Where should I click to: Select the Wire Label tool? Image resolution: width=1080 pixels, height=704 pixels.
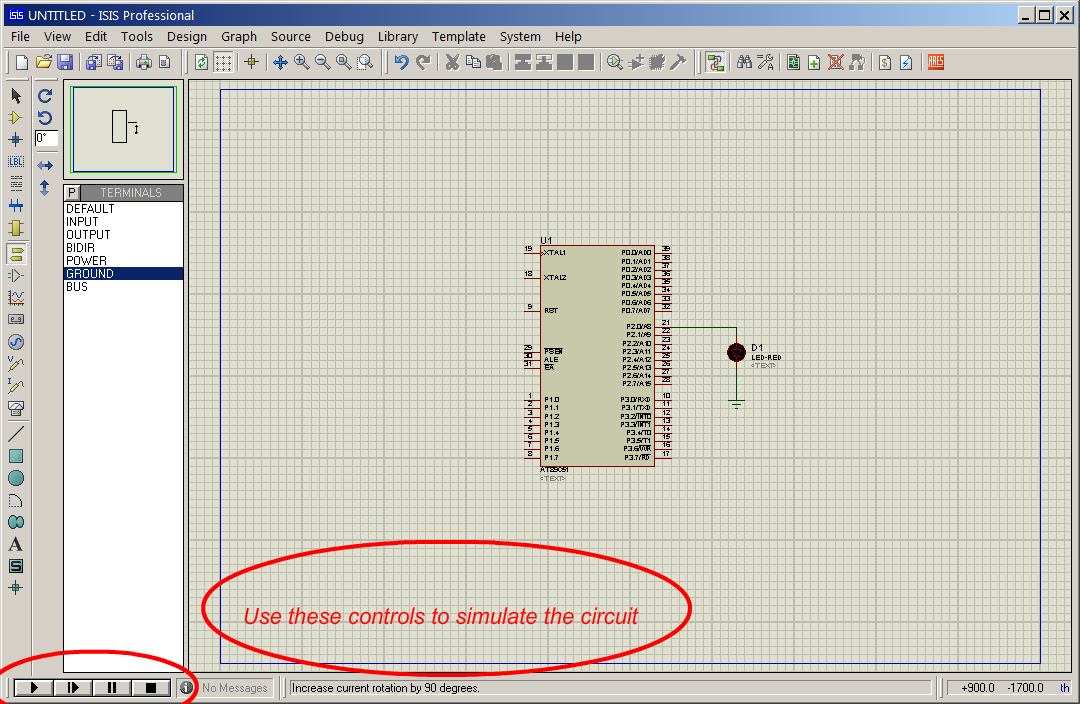[15, 161]
